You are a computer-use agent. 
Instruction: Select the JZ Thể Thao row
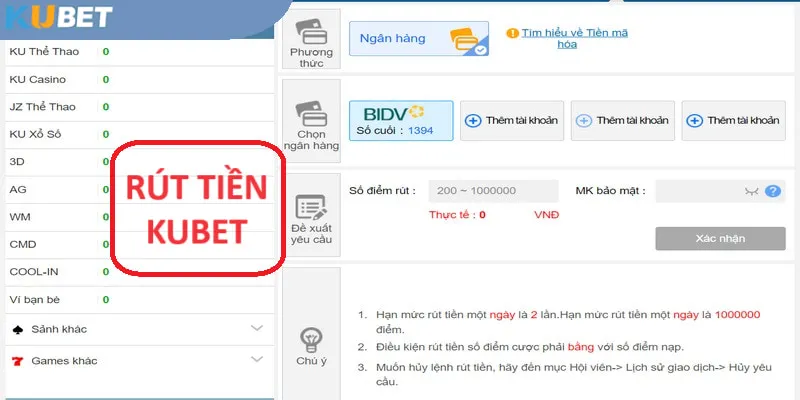pyautogui.click(x=139, y=107)
